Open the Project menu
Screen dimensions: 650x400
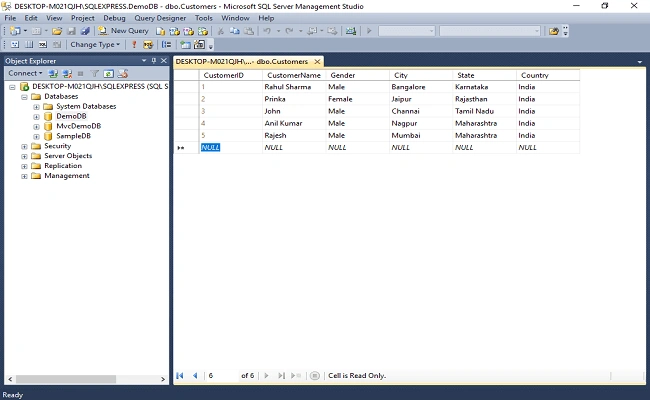click(x=82, y=18)
